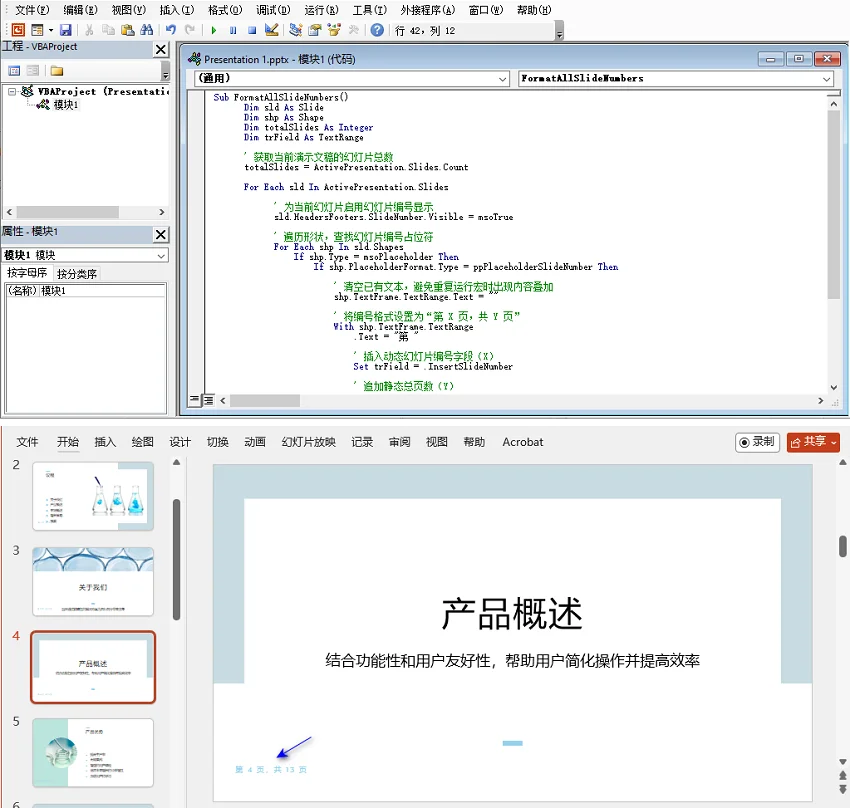Screen dimensions: 850x808
Task: Stop the macro with the Reset icon
Action: (252, 30)
